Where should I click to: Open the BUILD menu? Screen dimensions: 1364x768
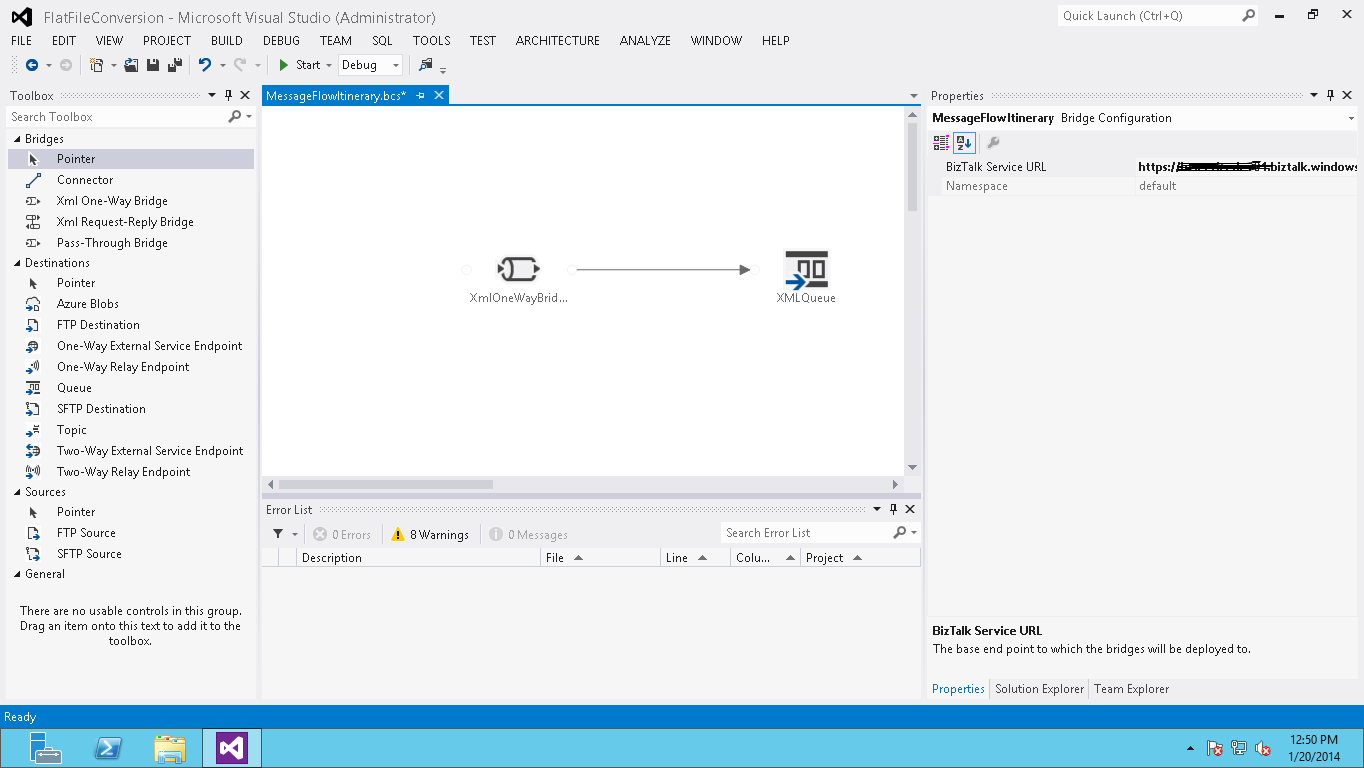227,41
